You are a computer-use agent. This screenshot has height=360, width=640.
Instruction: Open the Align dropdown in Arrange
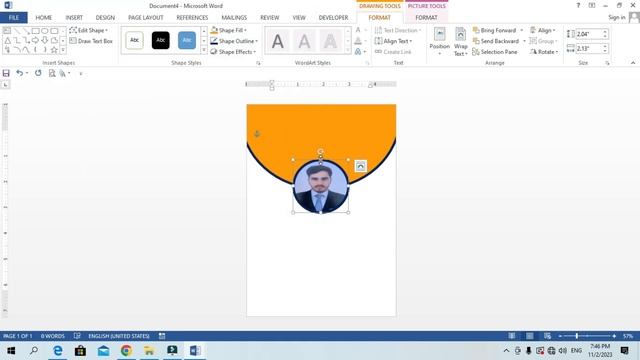[x=542, y=30]
